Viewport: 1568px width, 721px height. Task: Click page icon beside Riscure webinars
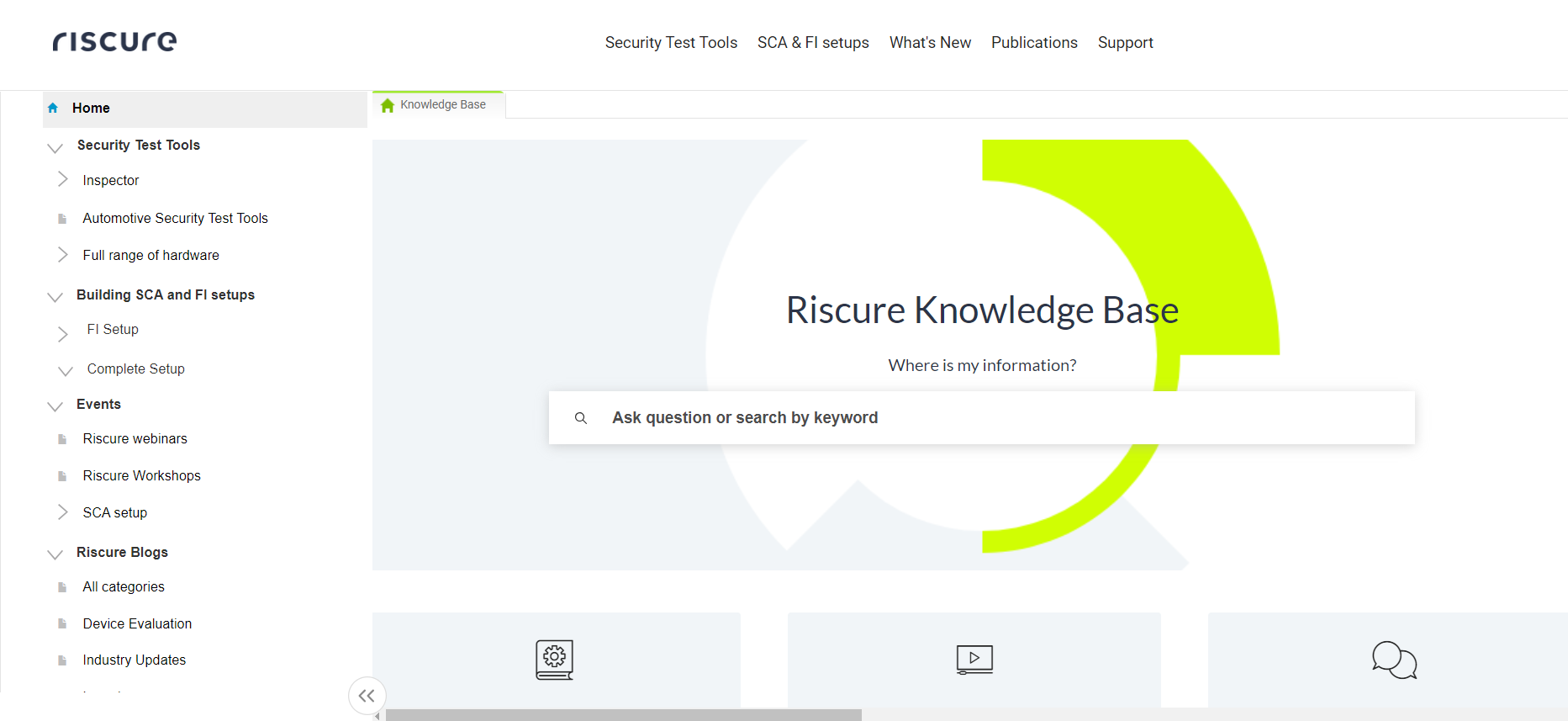point(62,439)
